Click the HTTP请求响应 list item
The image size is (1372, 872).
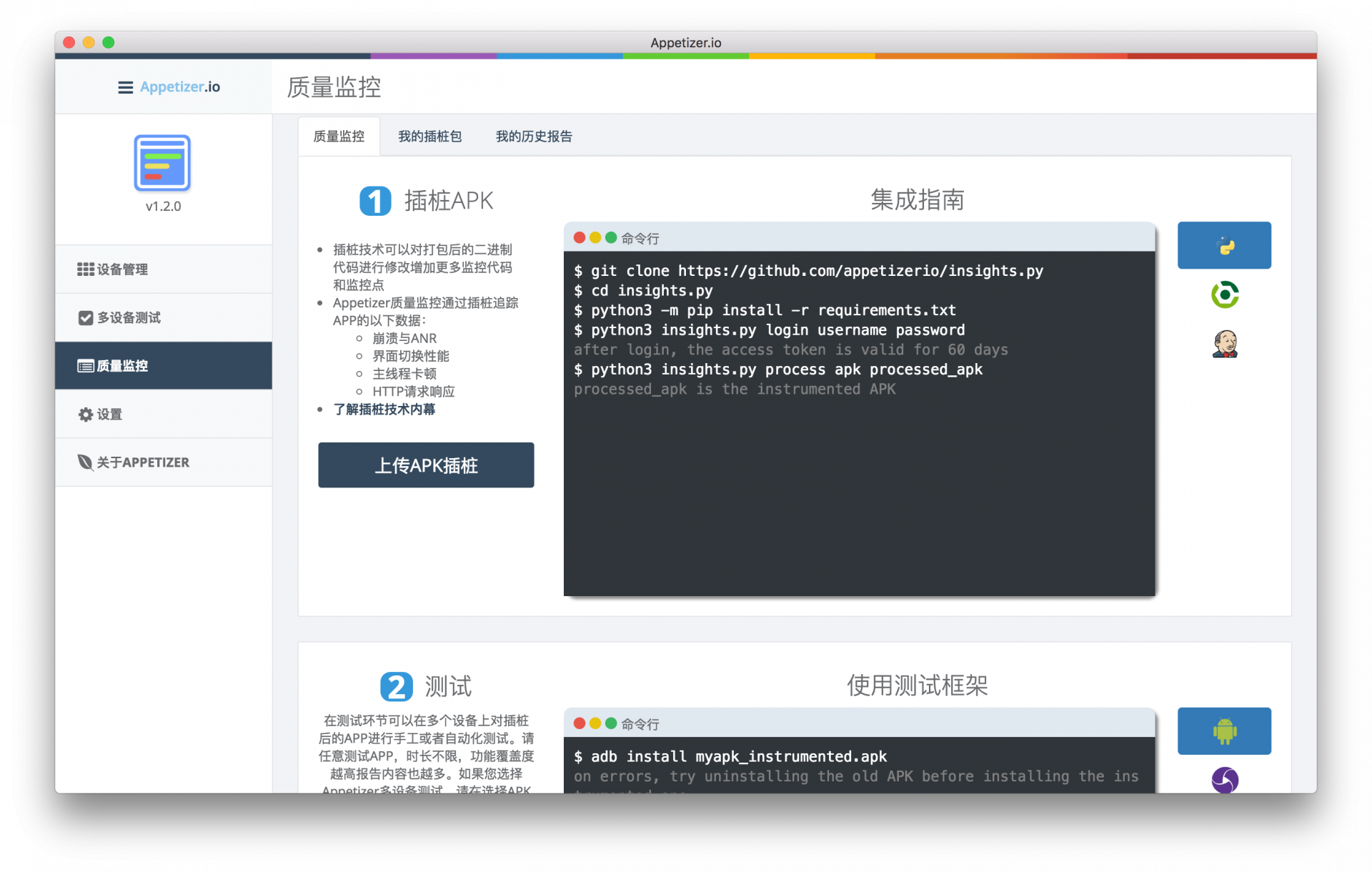coord(414,392)
